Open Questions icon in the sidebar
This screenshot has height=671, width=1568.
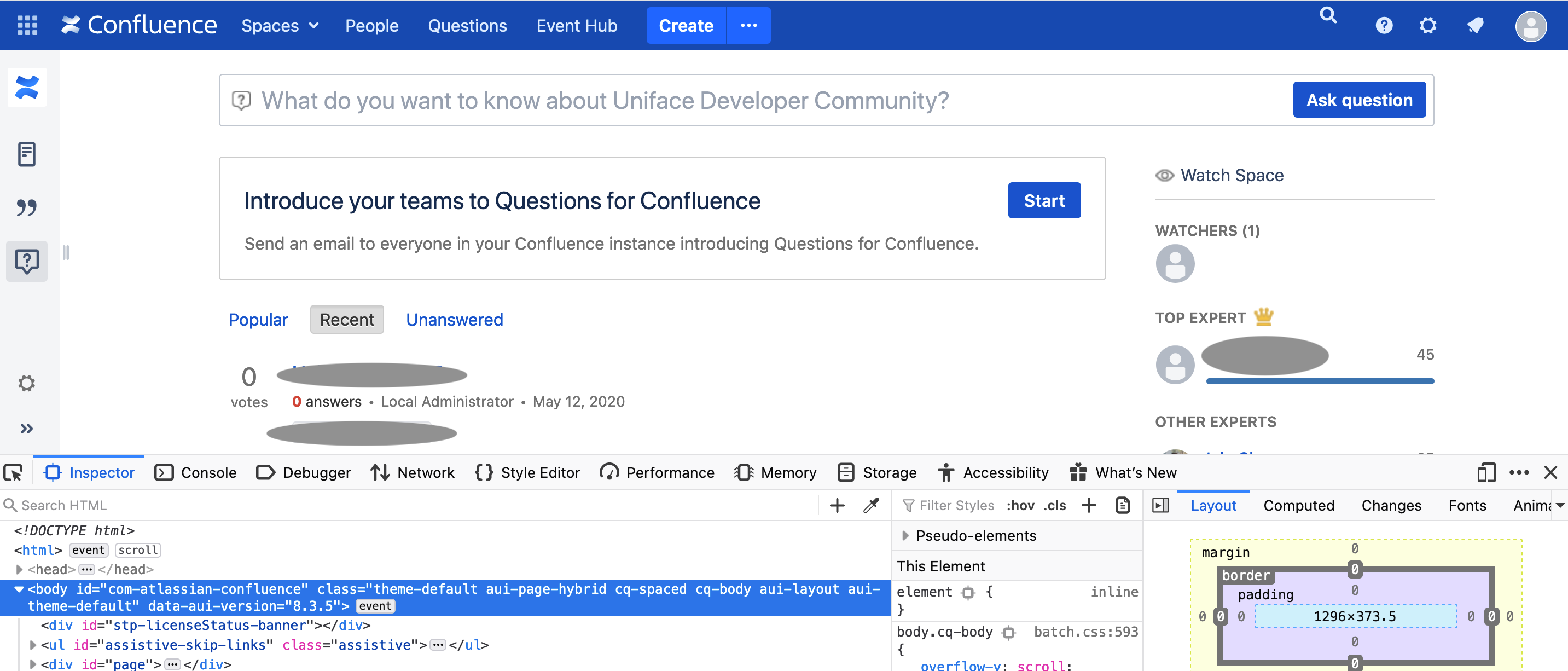pyautogui.click(x=27, y=261)
